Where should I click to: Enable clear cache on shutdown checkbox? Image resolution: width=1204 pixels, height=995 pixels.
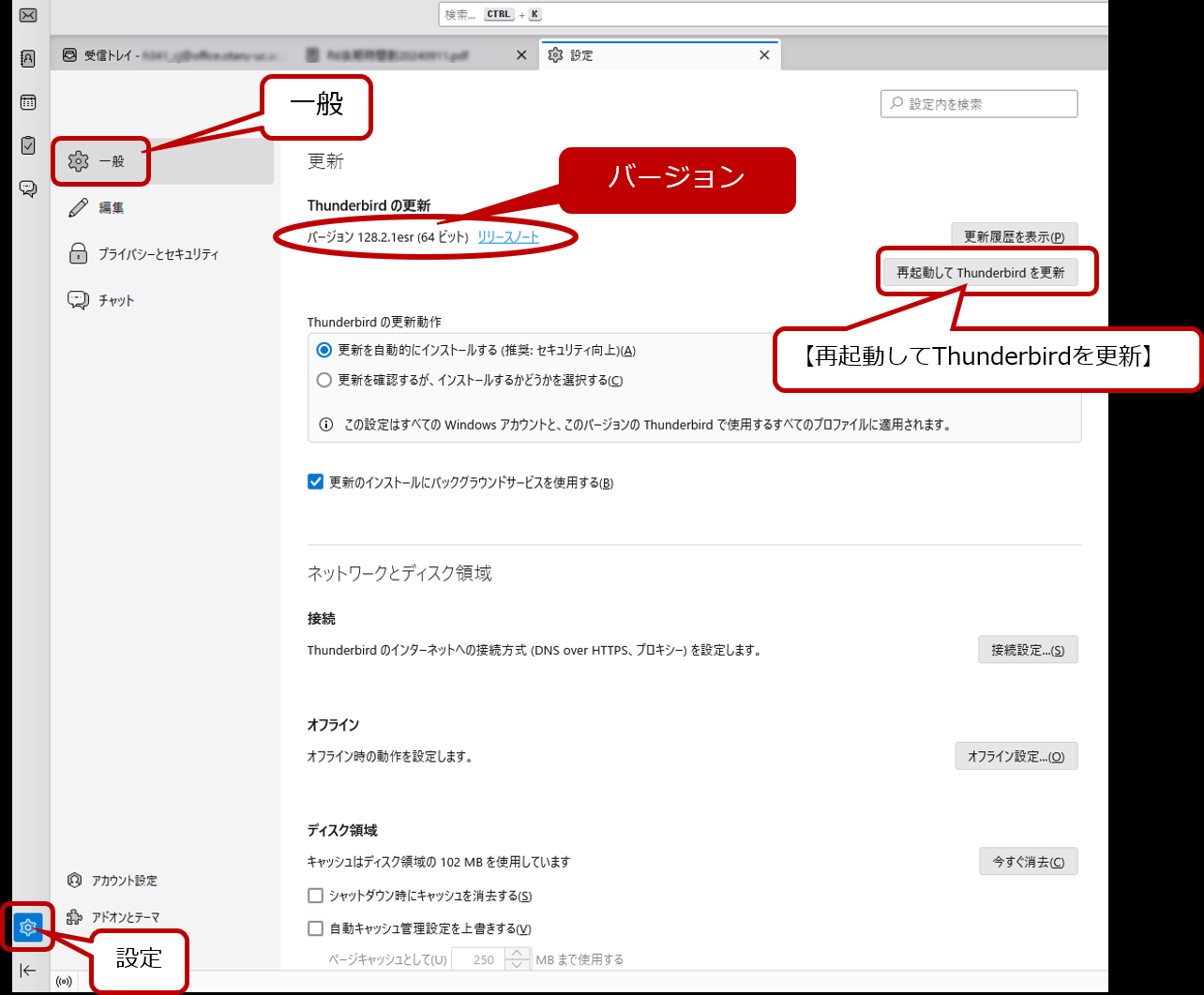(x=315, y=896)
